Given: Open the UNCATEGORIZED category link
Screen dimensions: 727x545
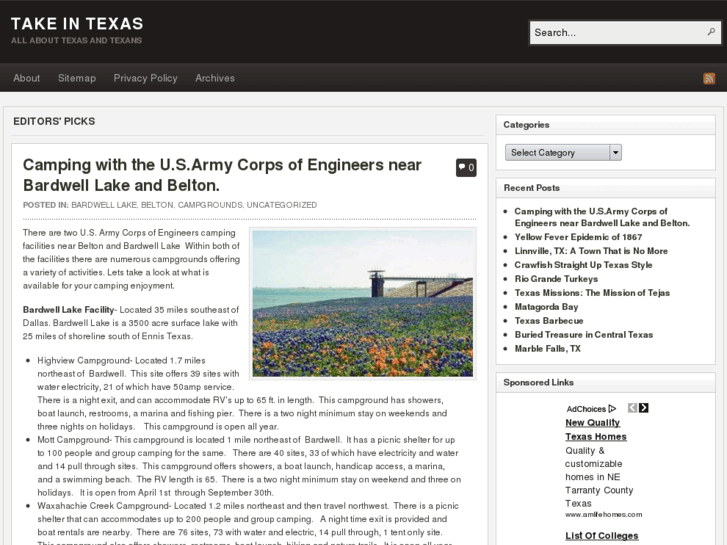Looking at the screenshot, I should [x=281, y=205].
